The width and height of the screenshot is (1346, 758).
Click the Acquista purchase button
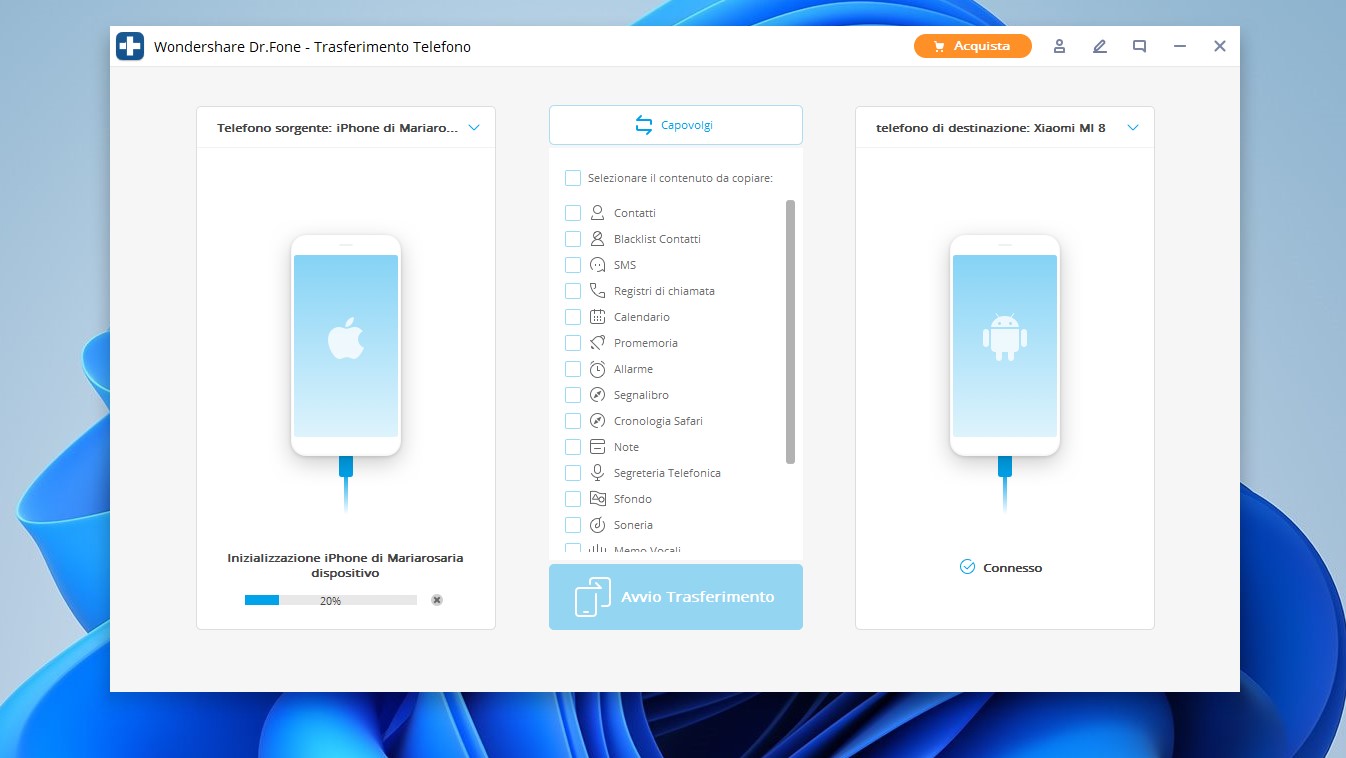coord(973,46)
